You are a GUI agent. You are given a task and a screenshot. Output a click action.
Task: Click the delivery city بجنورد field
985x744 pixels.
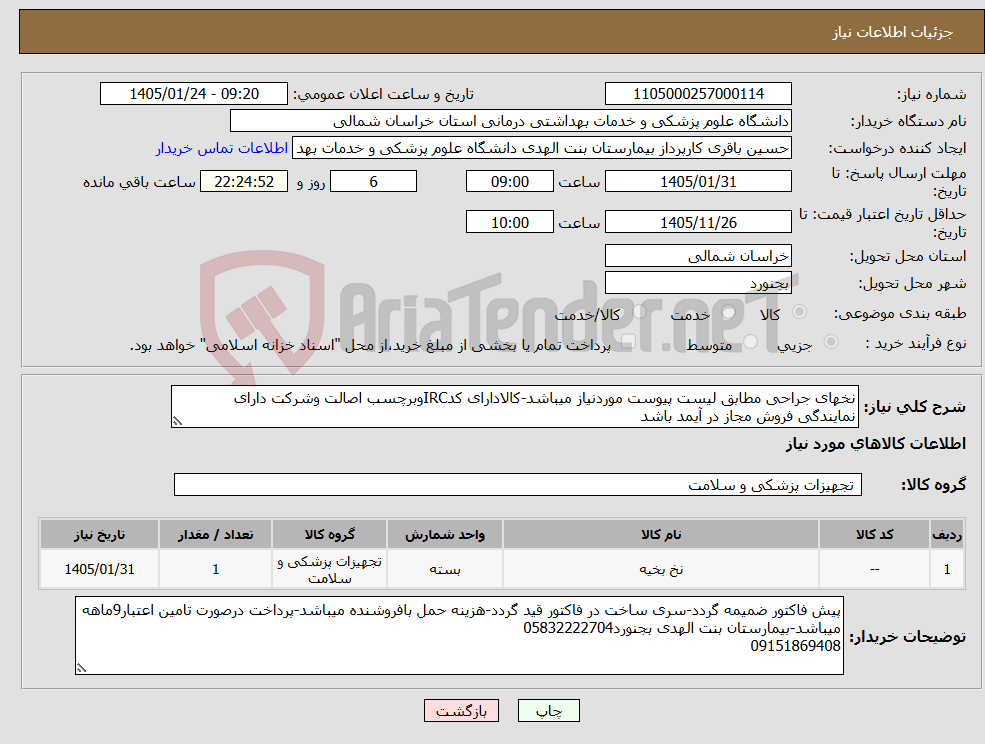pos(698,283)
